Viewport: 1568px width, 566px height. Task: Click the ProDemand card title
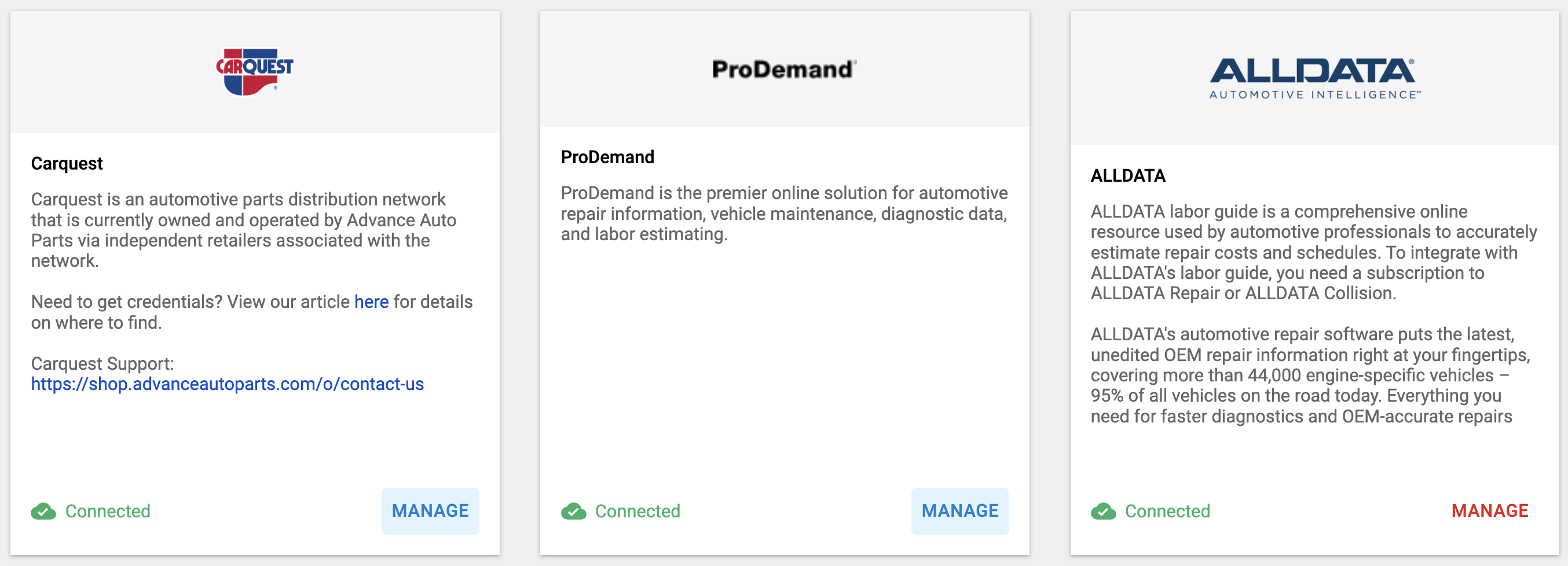coord(607,157)
